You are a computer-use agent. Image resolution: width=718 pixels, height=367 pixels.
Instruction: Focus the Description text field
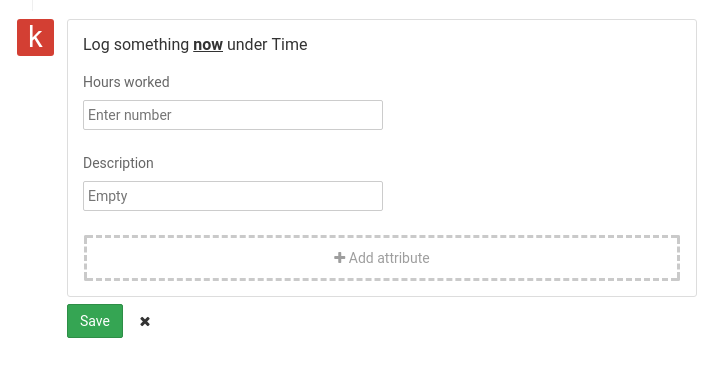point(233,196)
